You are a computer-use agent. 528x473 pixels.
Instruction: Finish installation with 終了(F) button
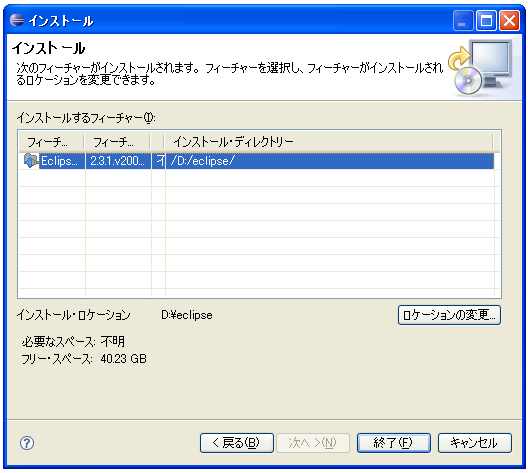[393, 443]
